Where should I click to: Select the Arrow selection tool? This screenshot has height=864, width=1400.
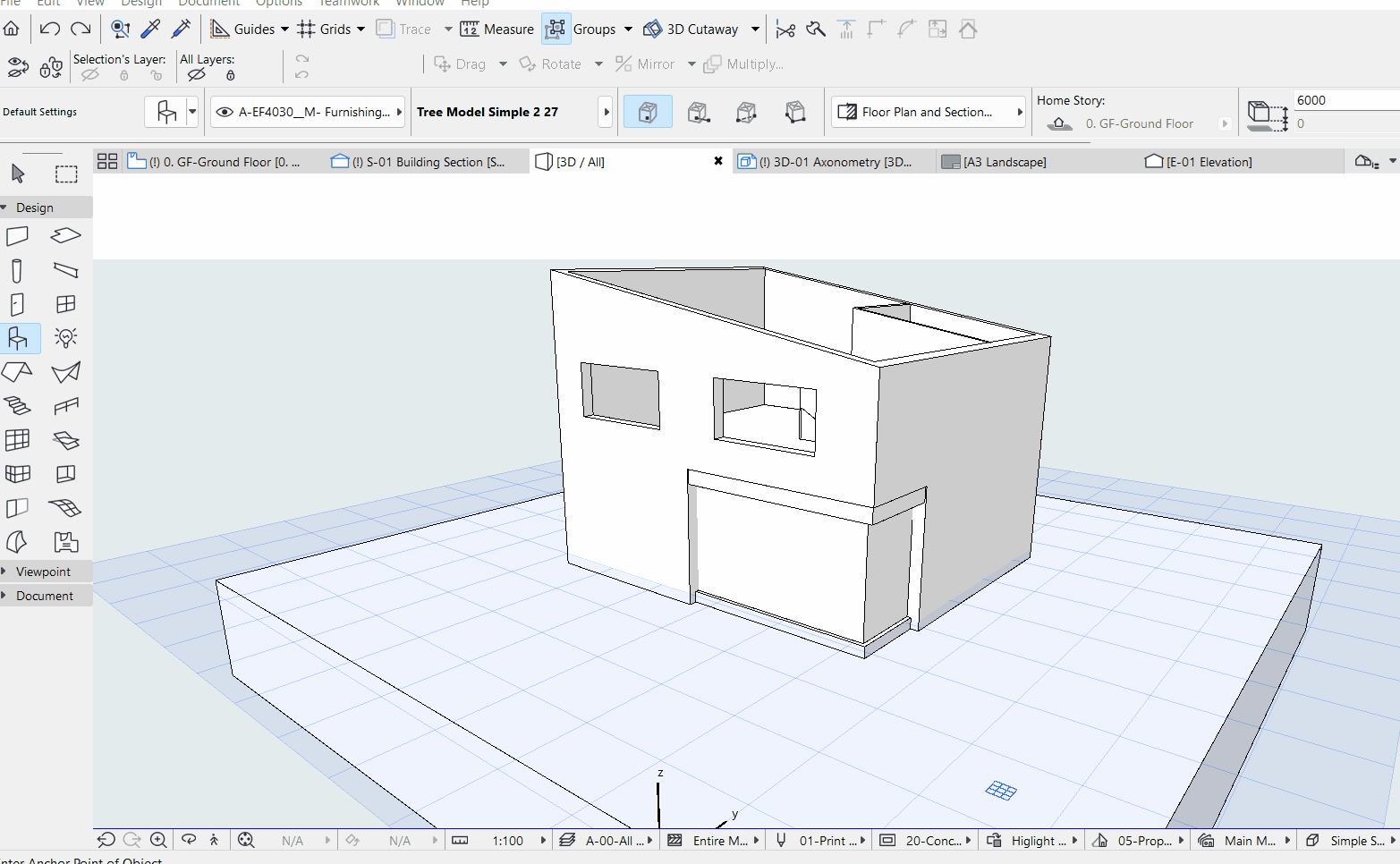(18, 174)
